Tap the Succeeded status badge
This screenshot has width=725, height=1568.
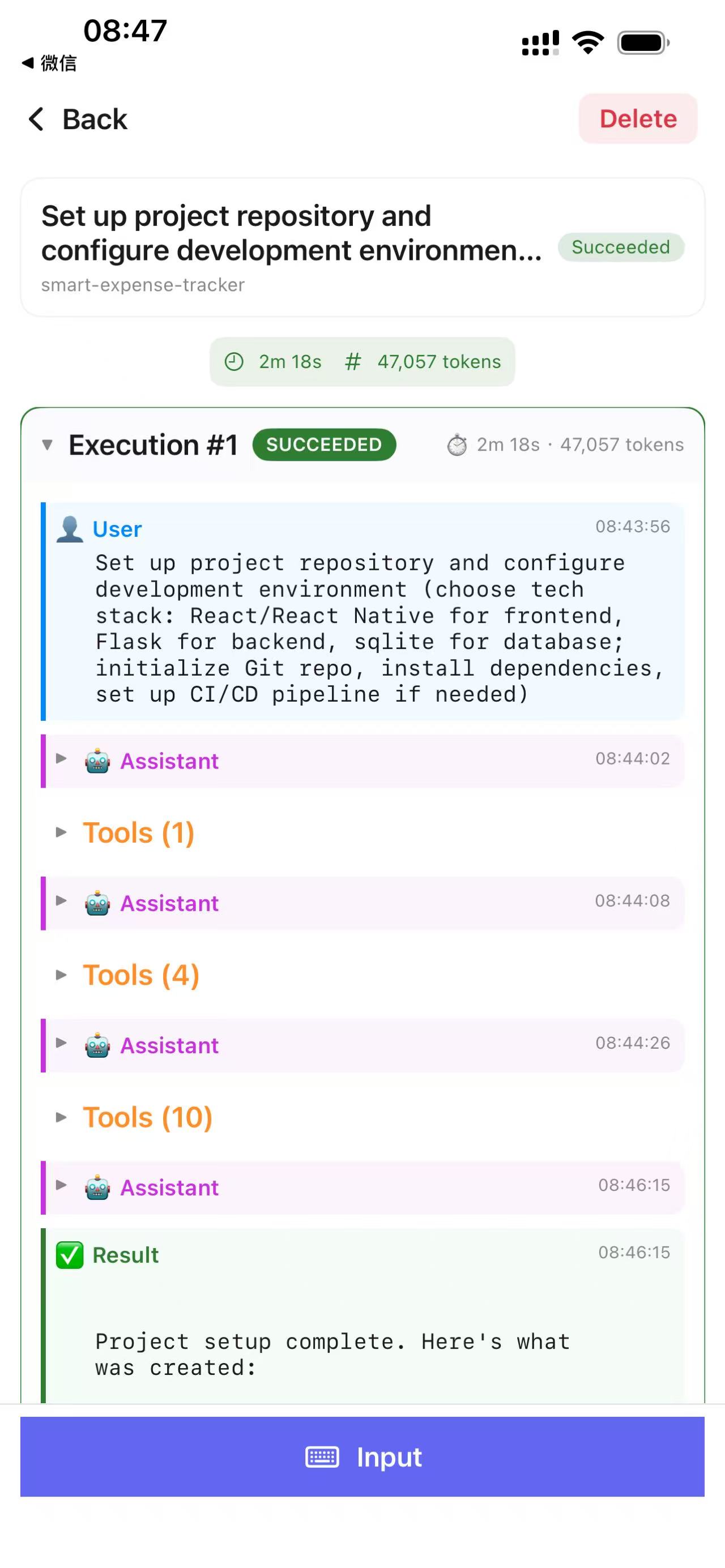point(621,247)
